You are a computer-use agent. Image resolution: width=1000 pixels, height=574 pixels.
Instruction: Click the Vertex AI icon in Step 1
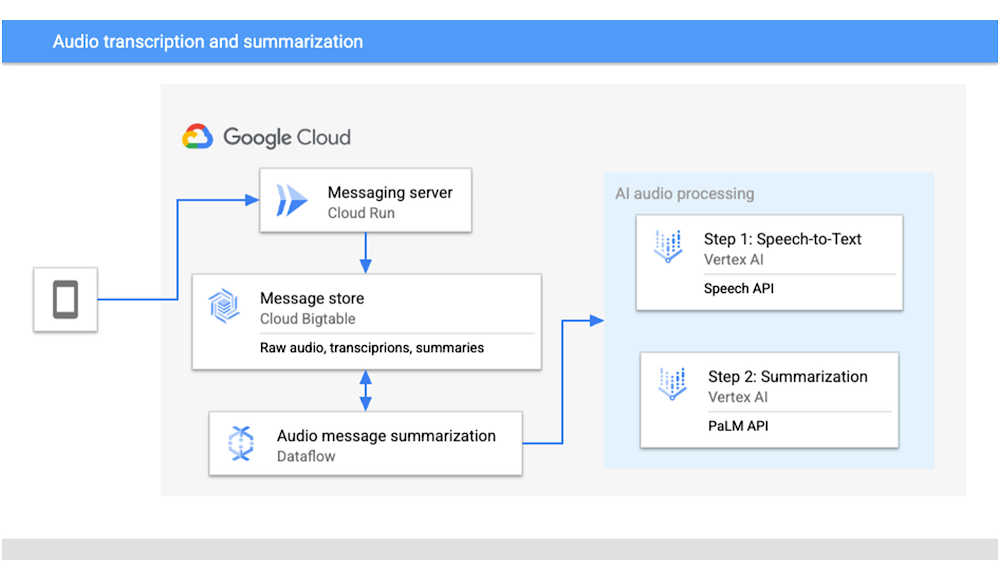(668, 246)
